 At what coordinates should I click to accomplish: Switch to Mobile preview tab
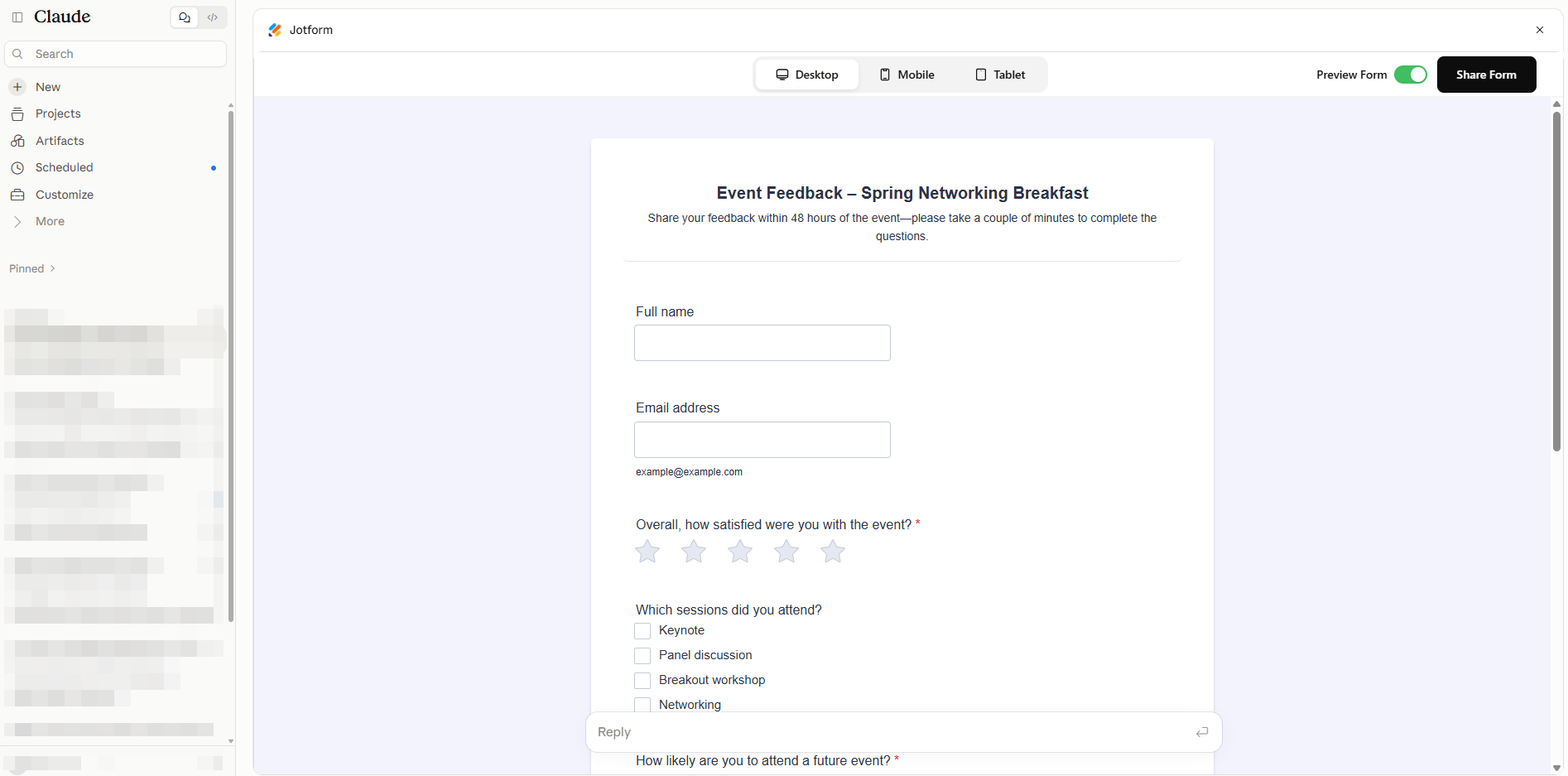click(907, 75)
